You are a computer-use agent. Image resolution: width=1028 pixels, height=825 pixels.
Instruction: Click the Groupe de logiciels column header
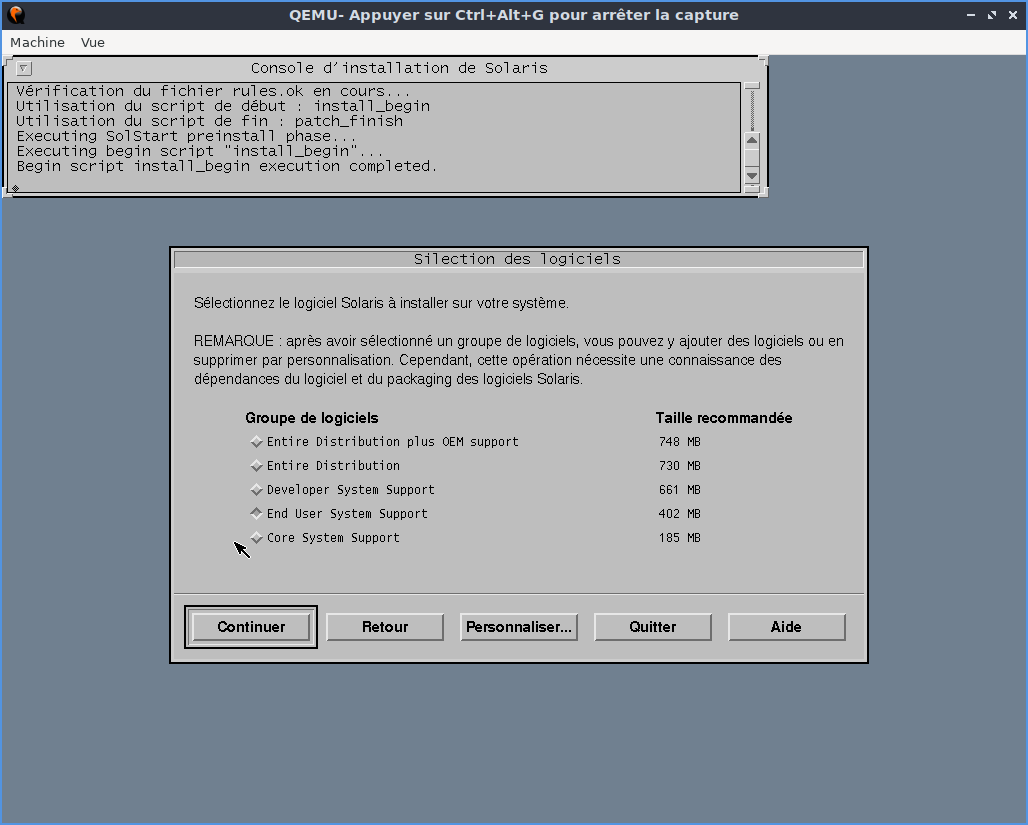pyautogui.click(x=311, y=418)
